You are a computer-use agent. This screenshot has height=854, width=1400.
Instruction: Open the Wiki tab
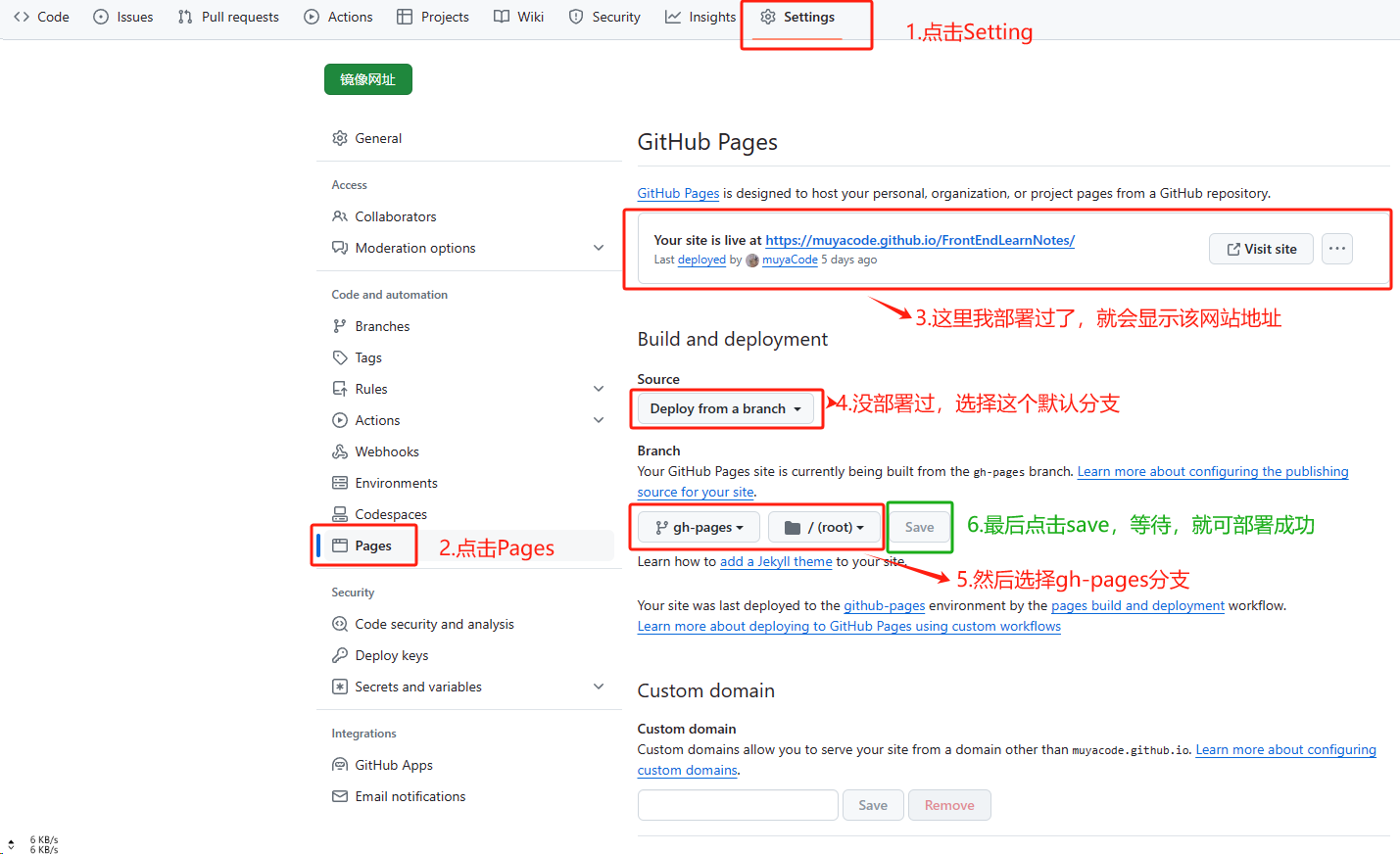(518, 17)
